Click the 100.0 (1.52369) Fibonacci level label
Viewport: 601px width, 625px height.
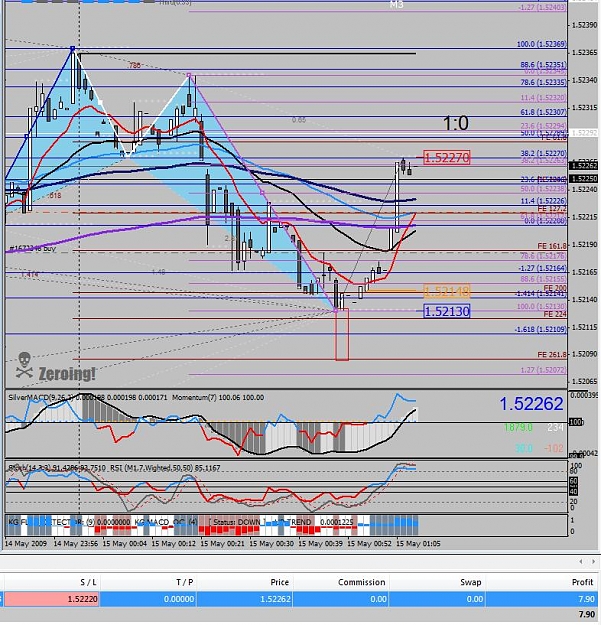pos(541,44)
